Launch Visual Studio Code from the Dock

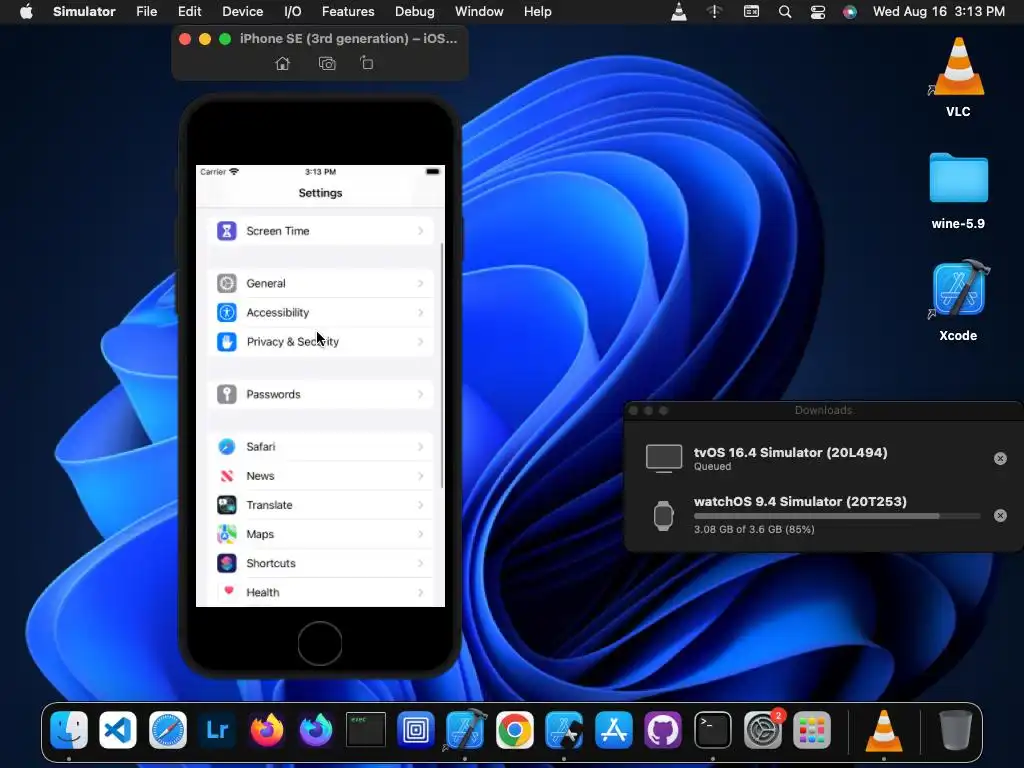(118, 729)
